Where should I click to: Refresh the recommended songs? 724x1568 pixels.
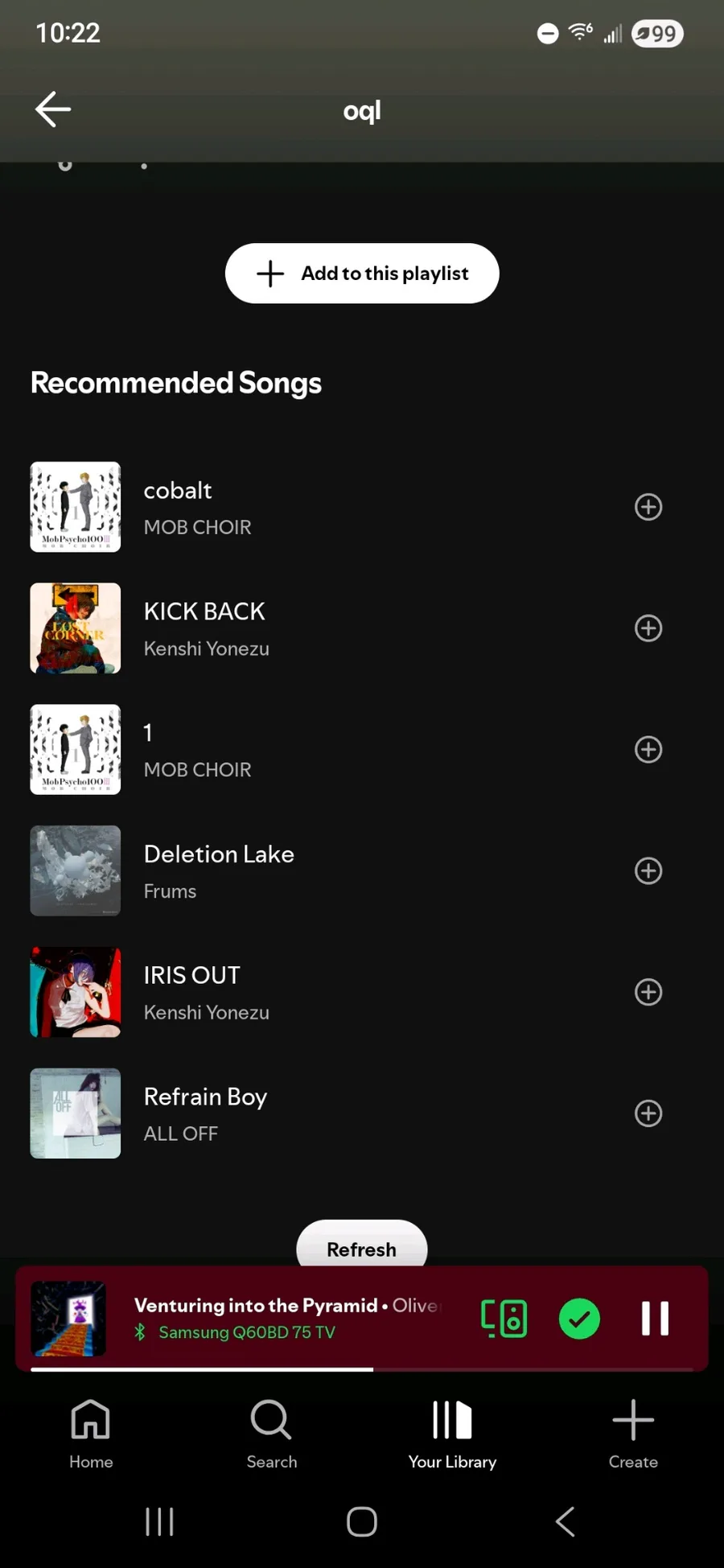tap(361, 1247)
